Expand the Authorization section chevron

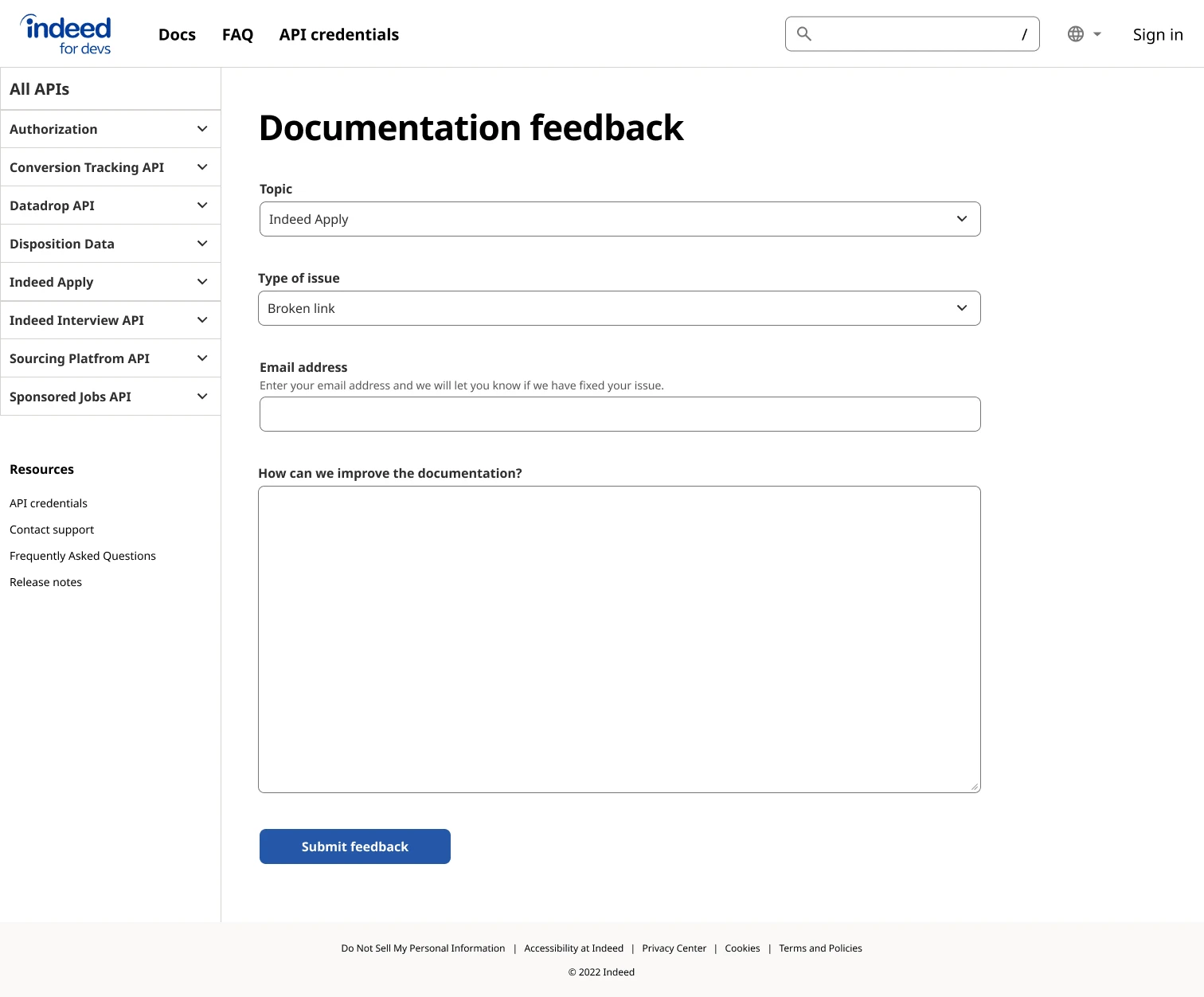[x=202, y=129]
